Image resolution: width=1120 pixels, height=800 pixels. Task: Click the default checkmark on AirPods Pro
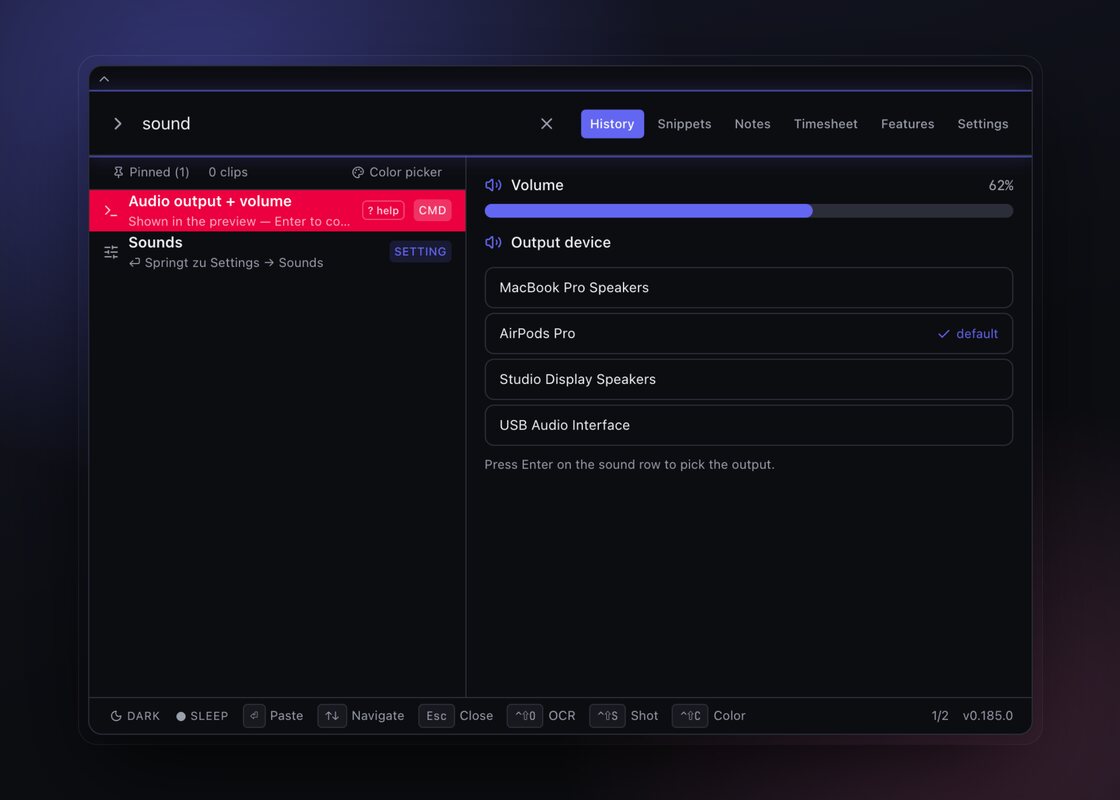click(944, 334)
